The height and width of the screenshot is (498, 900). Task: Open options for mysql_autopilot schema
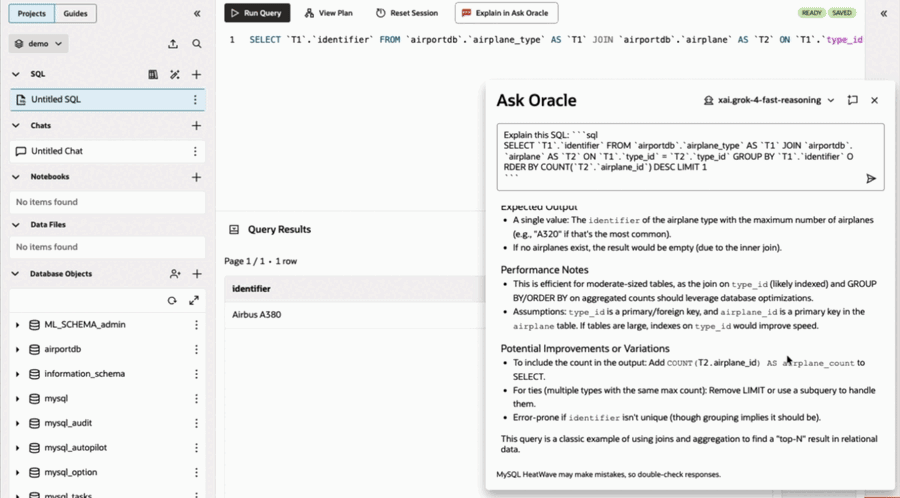pyautogui.click(x=196, y=448)
